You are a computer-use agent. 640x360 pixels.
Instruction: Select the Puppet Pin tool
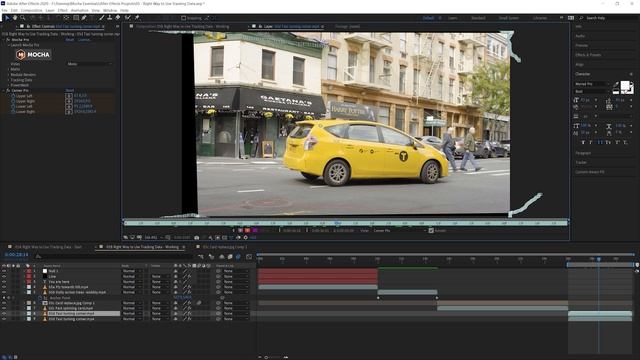(x=137, y=18)
